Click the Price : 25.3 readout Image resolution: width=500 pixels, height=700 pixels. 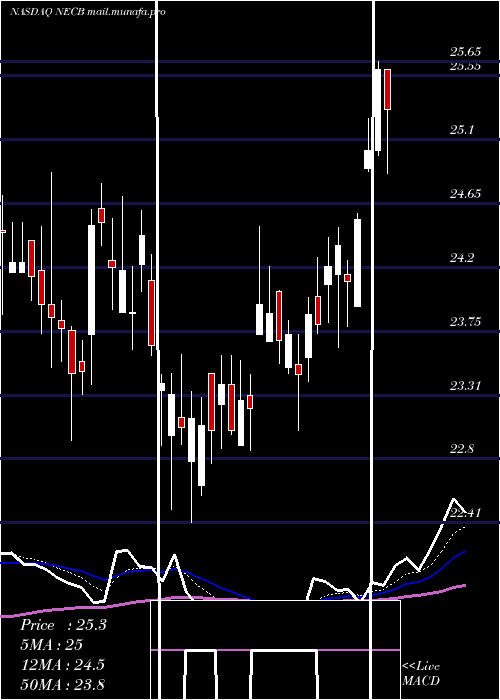(x=63, y=625)
